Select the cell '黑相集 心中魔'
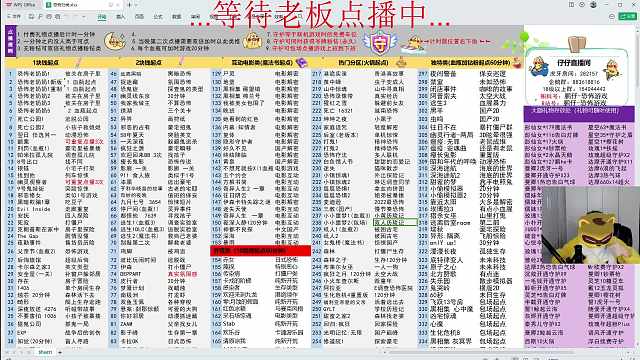The width and height of the screenshot is (640, 360). [x=452, y=309]
